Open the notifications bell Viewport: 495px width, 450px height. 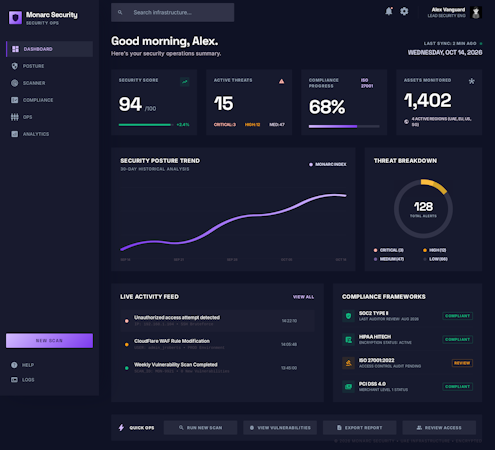coord(389,11)
